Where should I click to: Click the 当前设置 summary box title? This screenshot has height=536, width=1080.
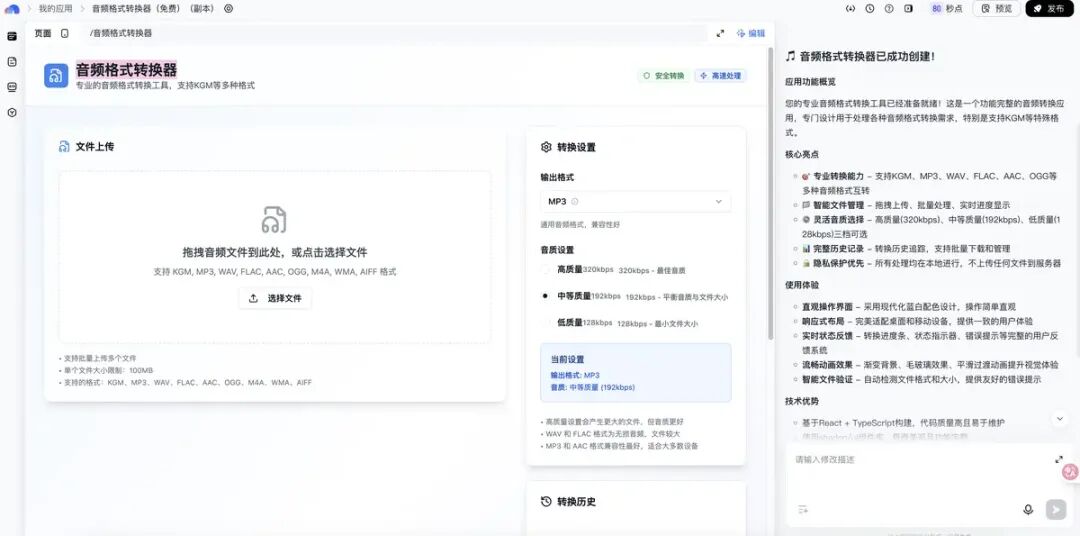pyautogui.click(x=567, y=359)
